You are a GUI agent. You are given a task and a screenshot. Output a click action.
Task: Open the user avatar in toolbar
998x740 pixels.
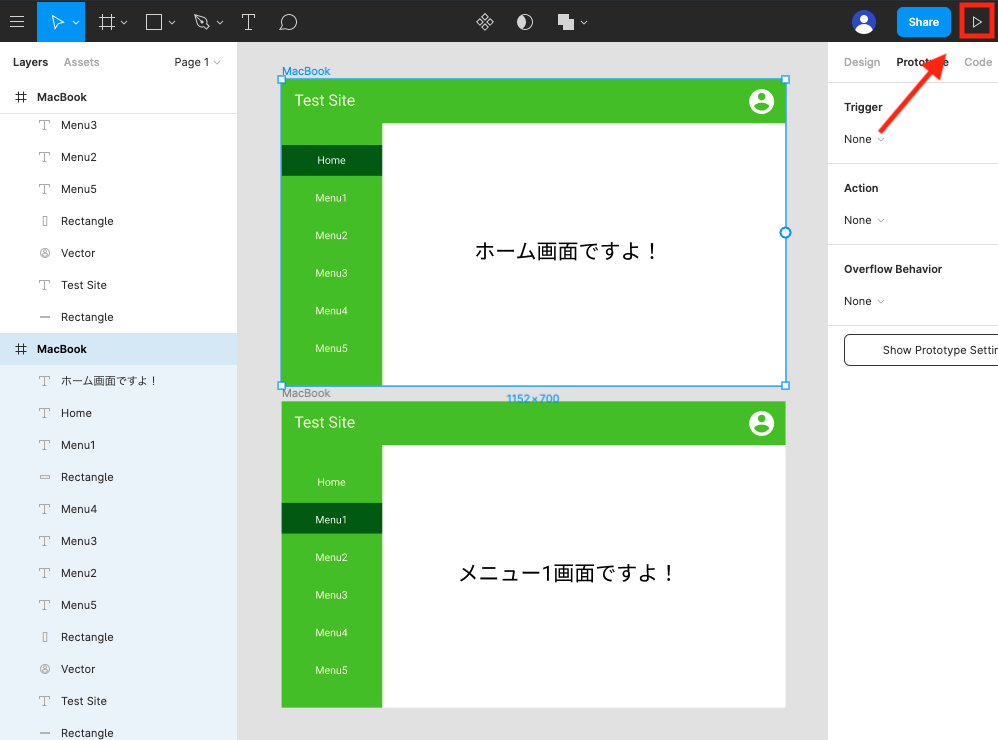[x=864, y=22]
